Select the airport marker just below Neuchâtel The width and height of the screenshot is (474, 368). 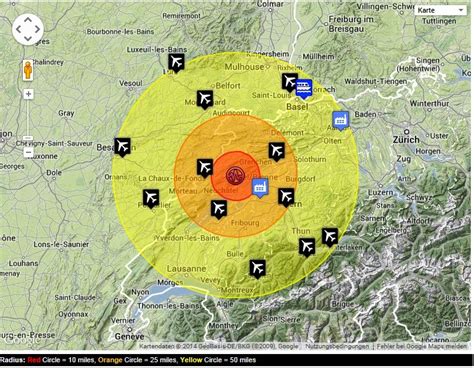point(219,209)
